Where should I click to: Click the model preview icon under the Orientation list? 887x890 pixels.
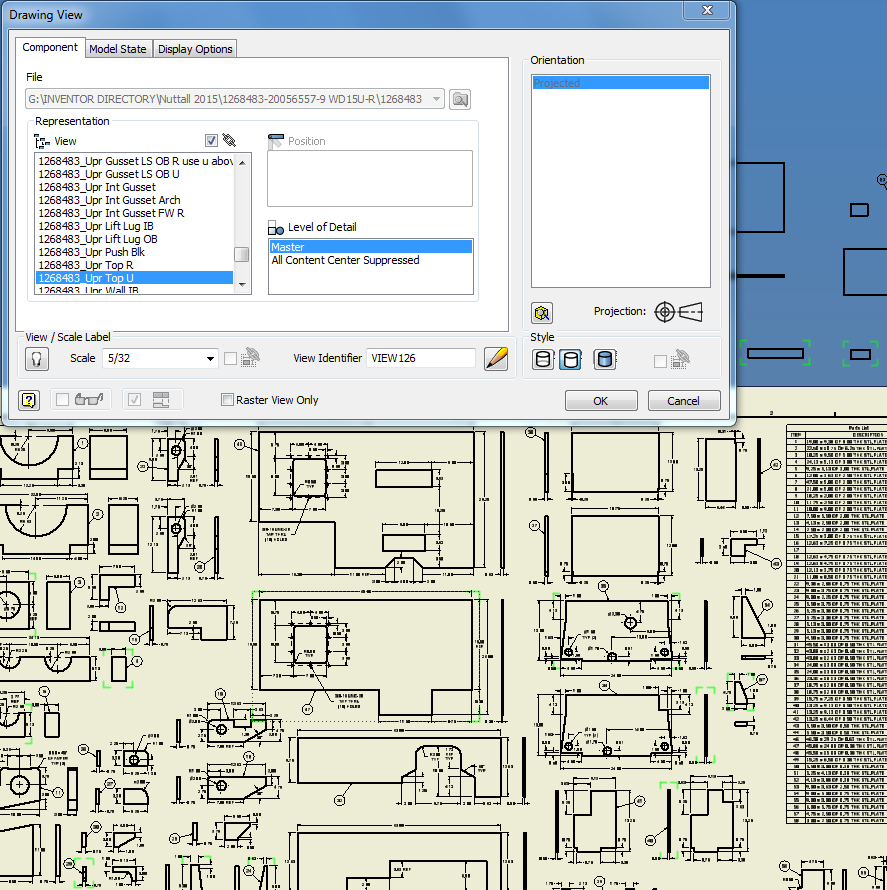(541, 313)
